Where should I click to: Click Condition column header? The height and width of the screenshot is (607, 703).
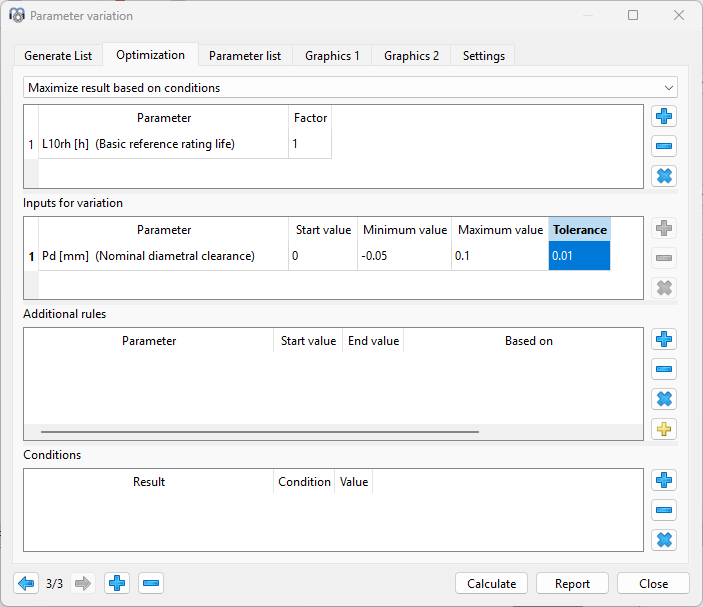[304, 481]
